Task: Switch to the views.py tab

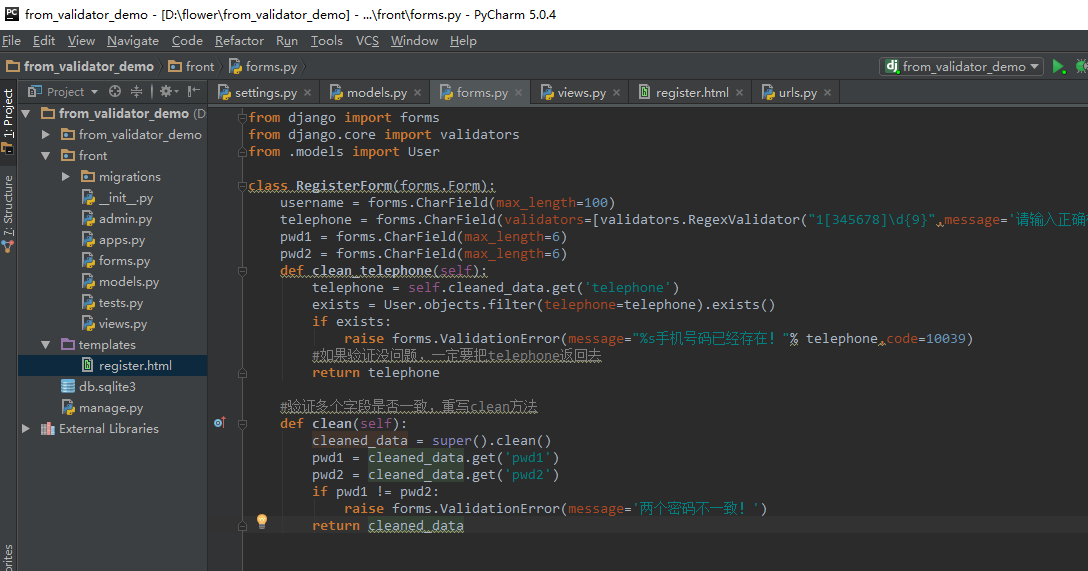Action: point(580,93)
